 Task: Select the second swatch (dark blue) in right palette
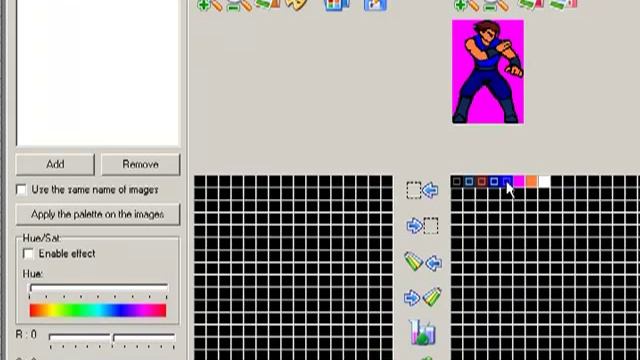coord(469,182)
